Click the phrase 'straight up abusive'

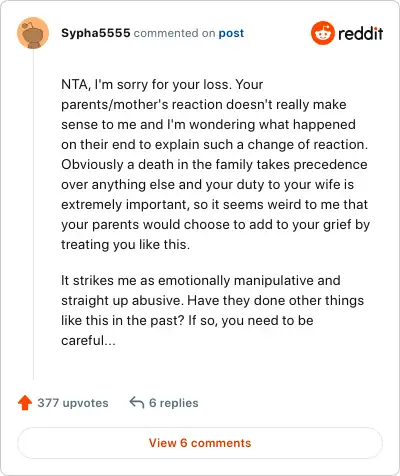122,300
